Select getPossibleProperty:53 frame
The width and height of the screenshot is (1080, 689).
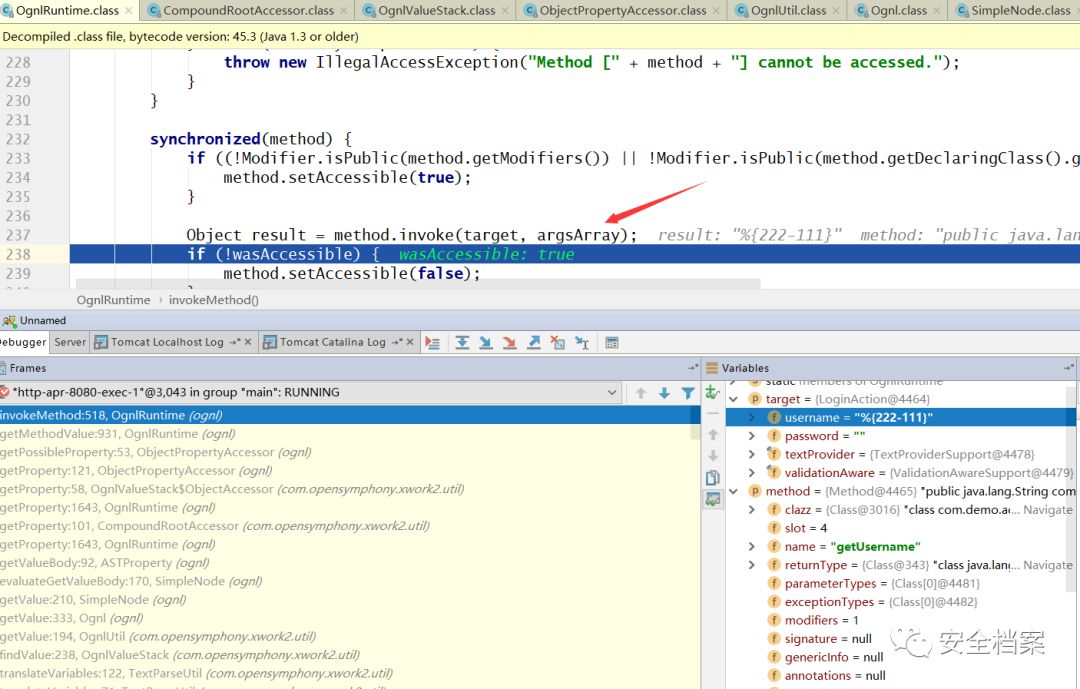pos(349,453)
